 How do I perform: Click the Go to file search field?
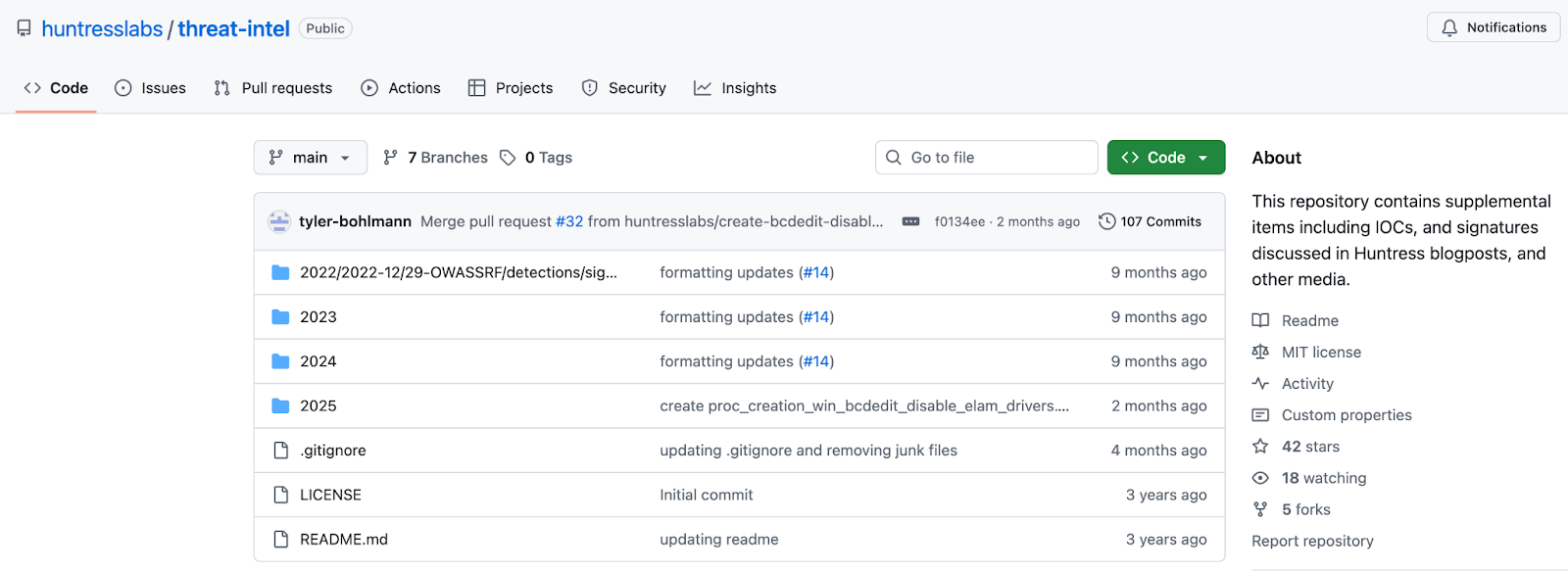click(x=987, y=158)
